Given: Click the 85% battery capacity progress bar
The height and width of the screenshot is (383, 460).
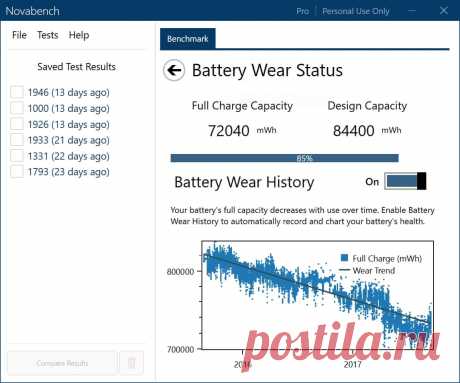Looking at the screenshot, I should click(x=285, y=158).
